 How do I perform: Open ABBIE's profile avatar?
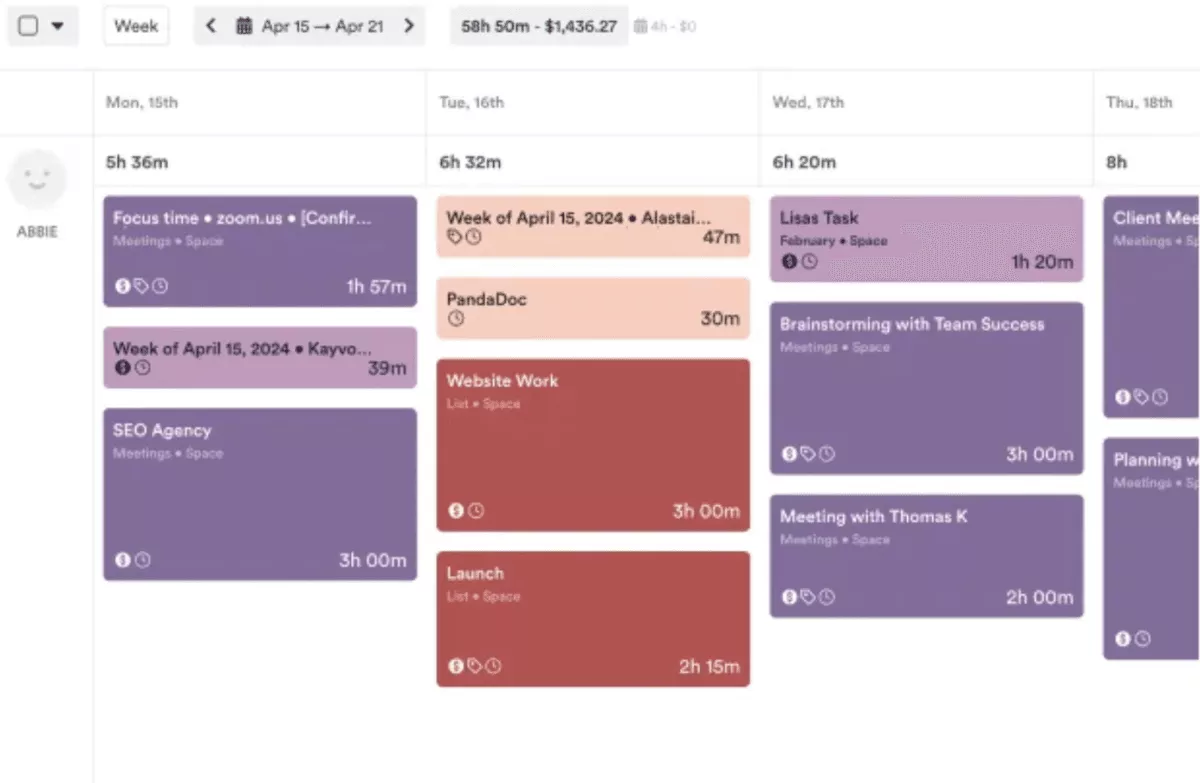coord(37,178)
